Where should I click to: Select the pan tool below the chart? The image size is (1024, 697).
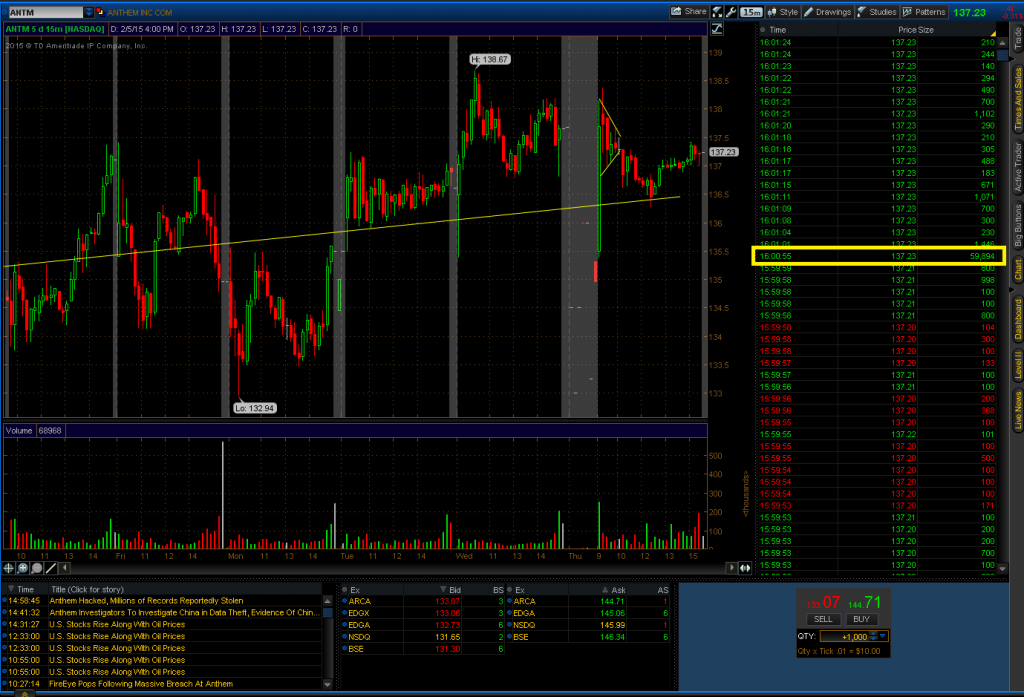pos(23,568)
